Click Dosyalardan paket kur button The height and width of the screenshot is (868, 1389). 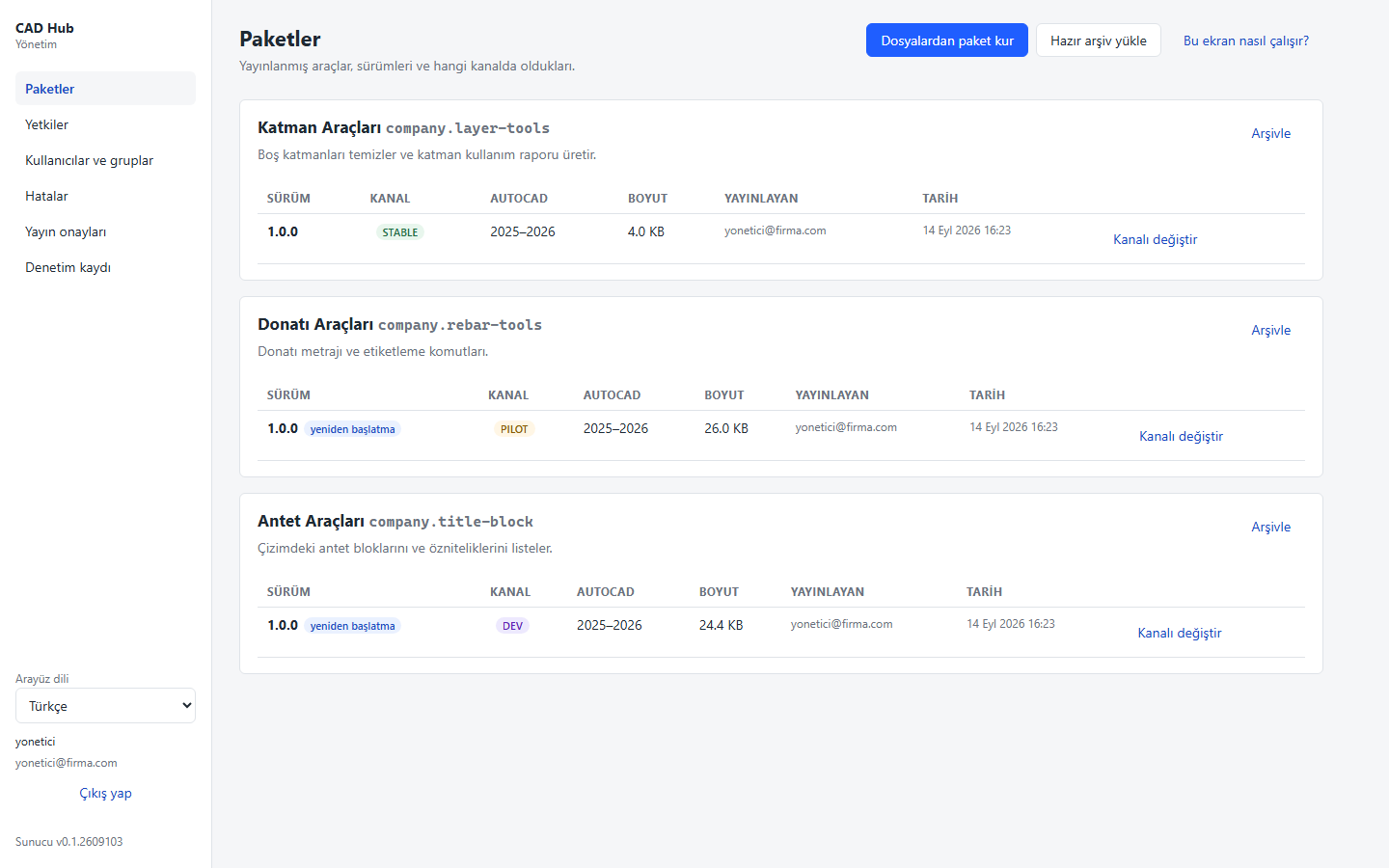(x=947, y=41)
